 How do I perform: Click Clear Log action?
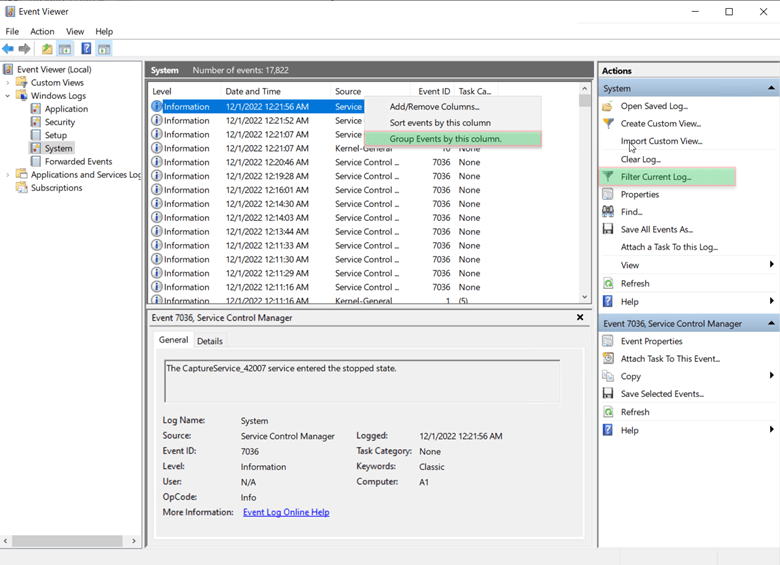point(640,159)
